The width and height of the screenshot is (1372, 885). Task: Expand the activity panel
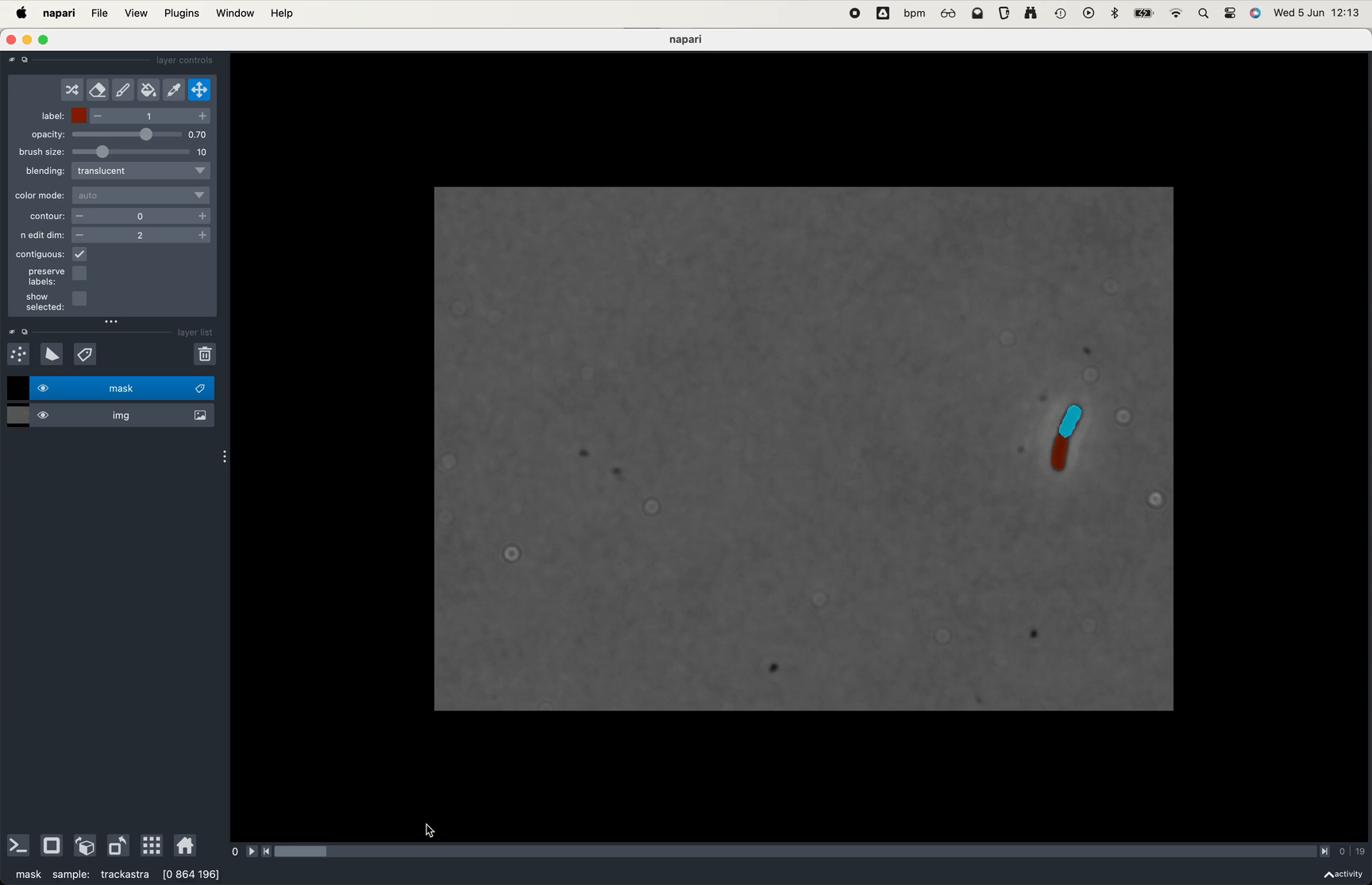click(x=1343, y=874)
